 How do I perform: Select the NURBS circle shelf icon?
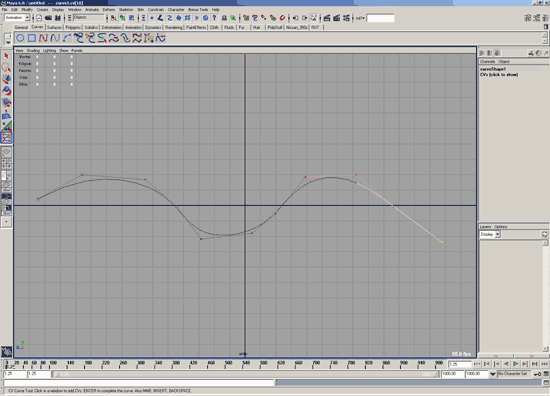(20, 38)
